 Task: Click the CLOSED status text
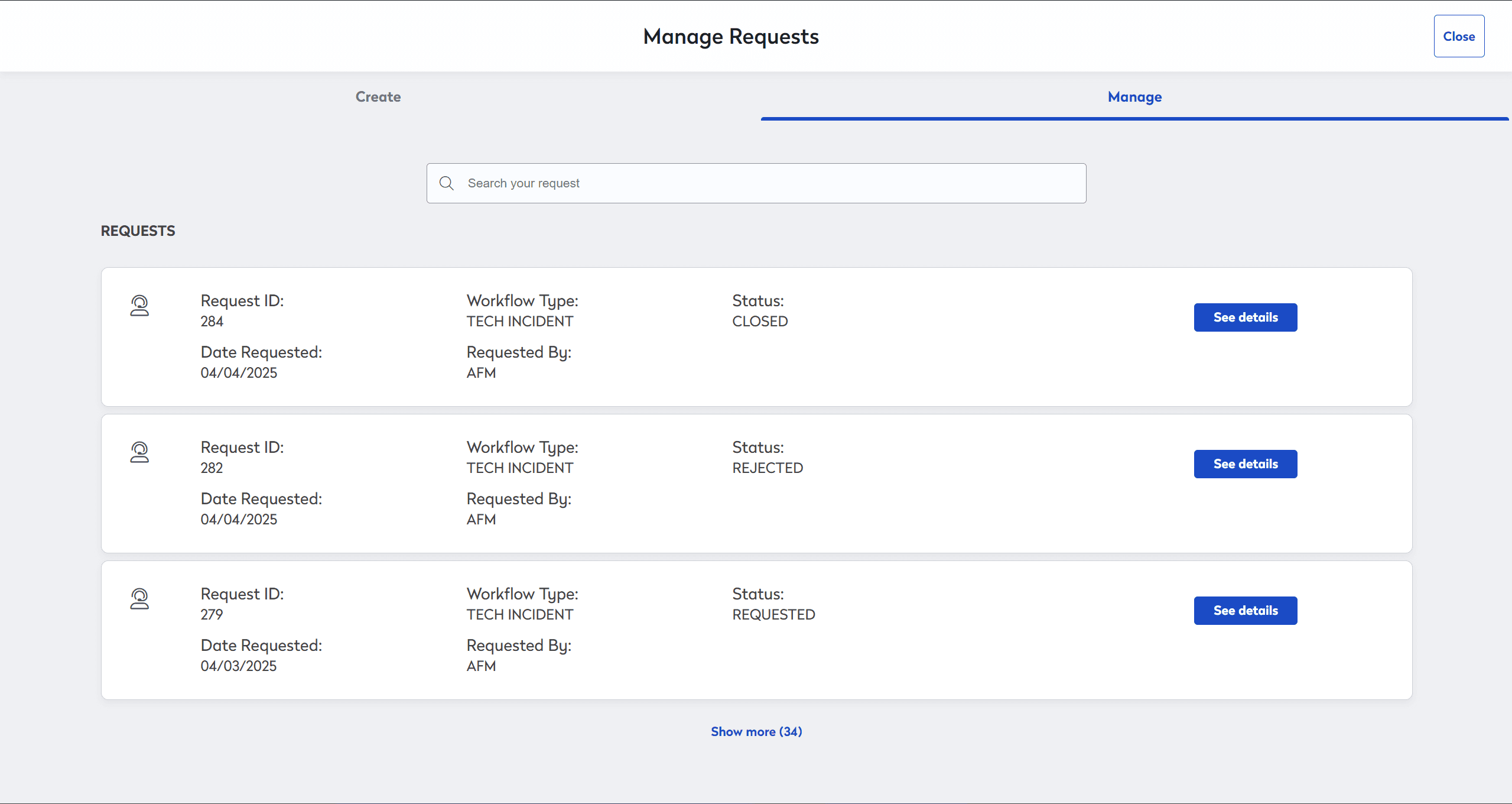pyautogui.click(x=760, y=321)
